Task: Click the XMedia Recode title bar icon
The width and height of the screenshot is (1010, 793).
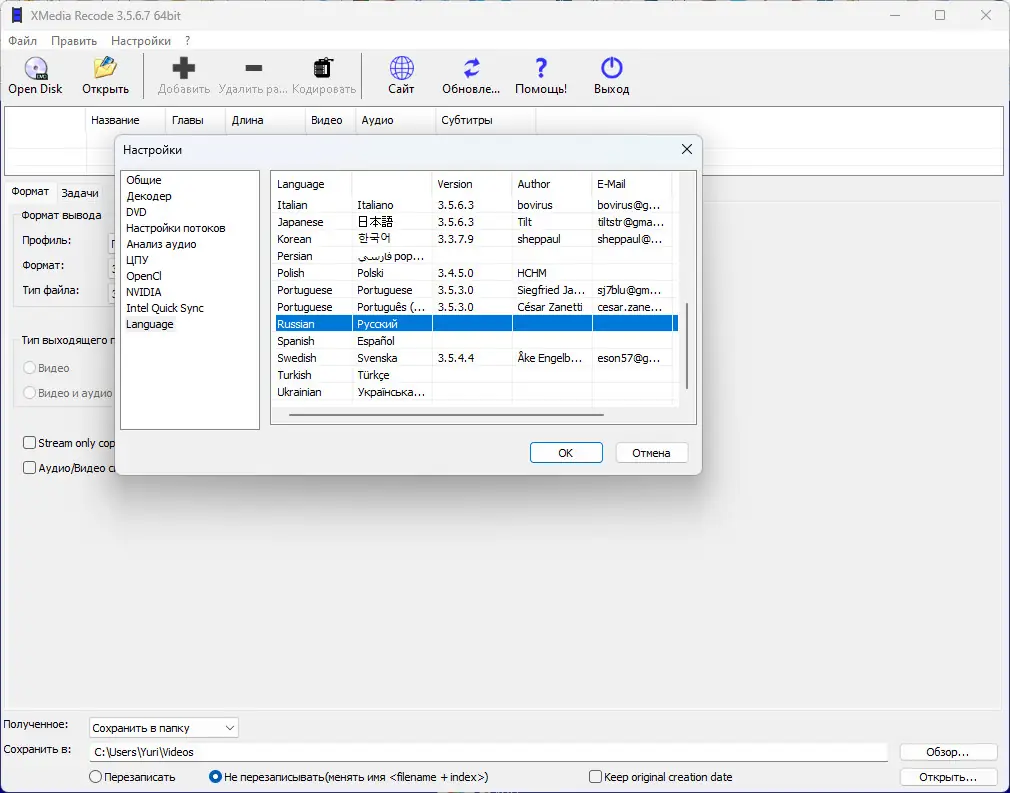Action: coord(17,15)
